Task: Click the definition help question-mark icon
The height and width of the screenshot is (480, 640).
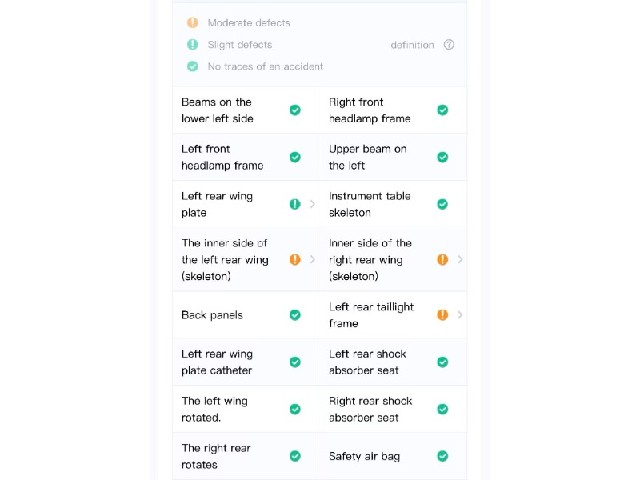Action: click(449, 44)
